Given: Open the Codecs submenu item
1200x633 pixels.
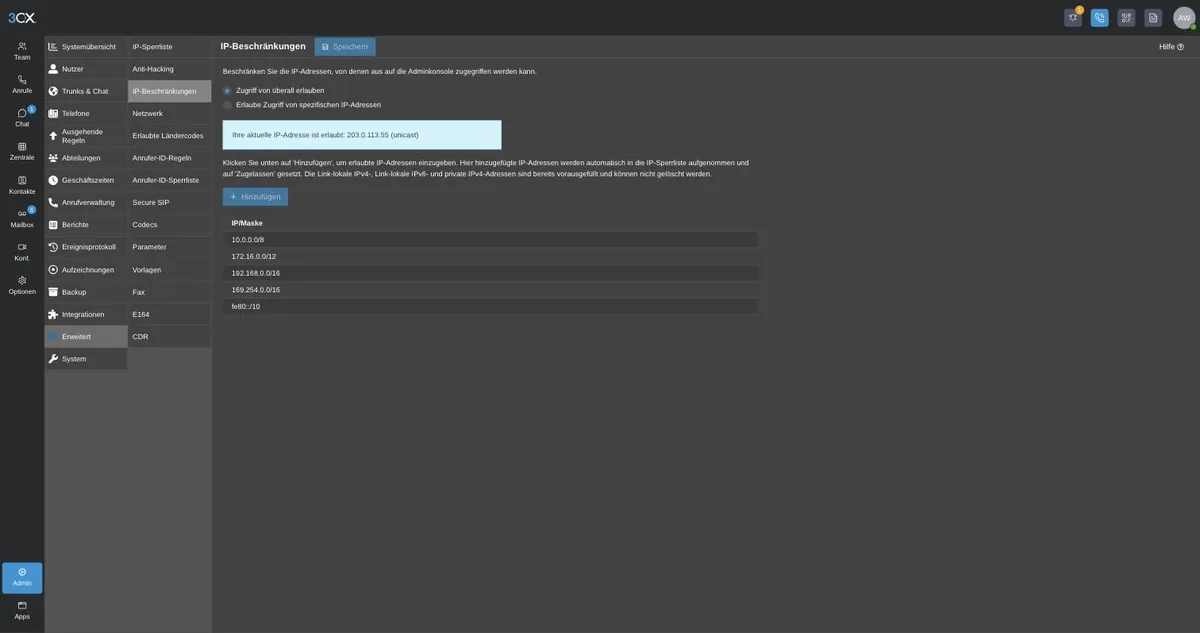Looking at the screenshot, I should [x=170, y=225].
